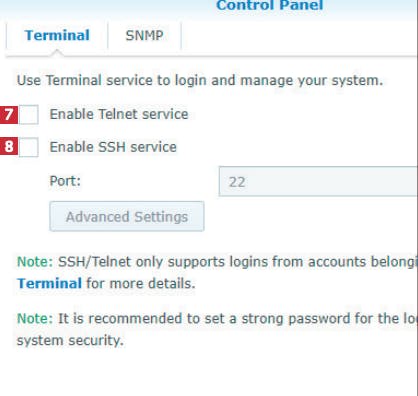The image size is (418, 396).
Task: Click the Control Panel window title
Action: pyautogui.click(x=270, y=5)
